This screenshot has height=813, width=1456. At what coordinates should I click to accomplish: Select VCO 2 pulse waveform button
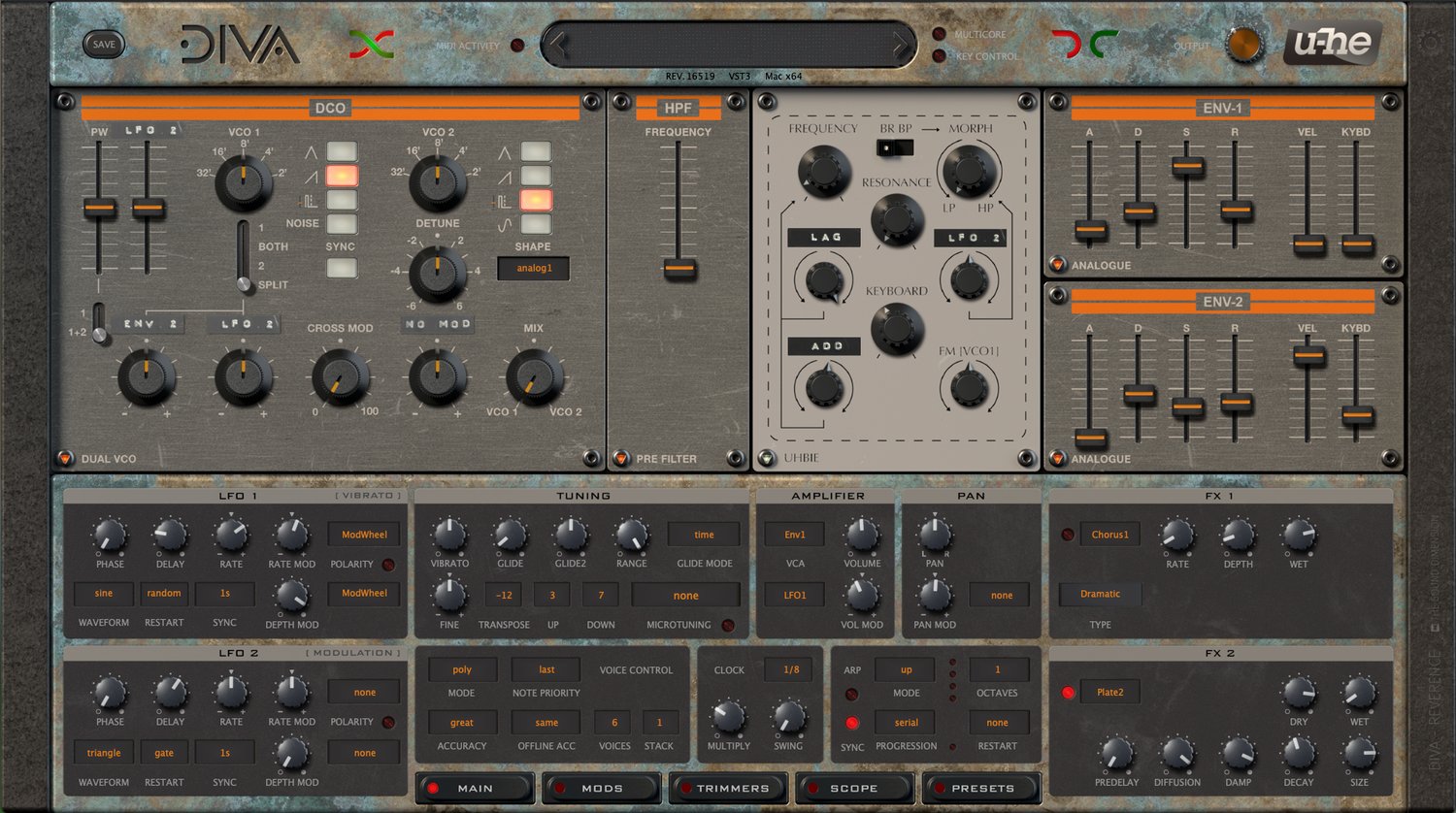536,200
